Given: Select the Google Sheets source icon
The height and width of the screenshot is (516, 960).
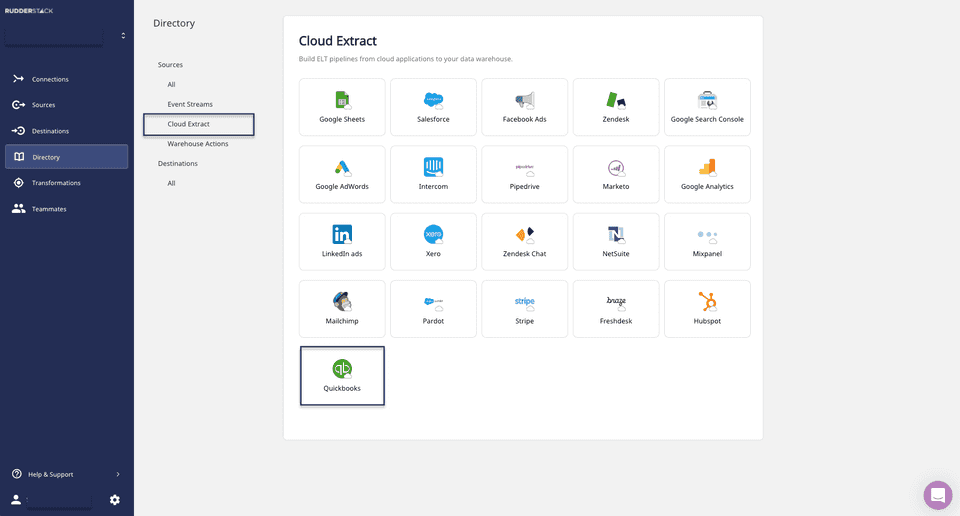Looking at the screenshot, I should click(x=342, y=100).
